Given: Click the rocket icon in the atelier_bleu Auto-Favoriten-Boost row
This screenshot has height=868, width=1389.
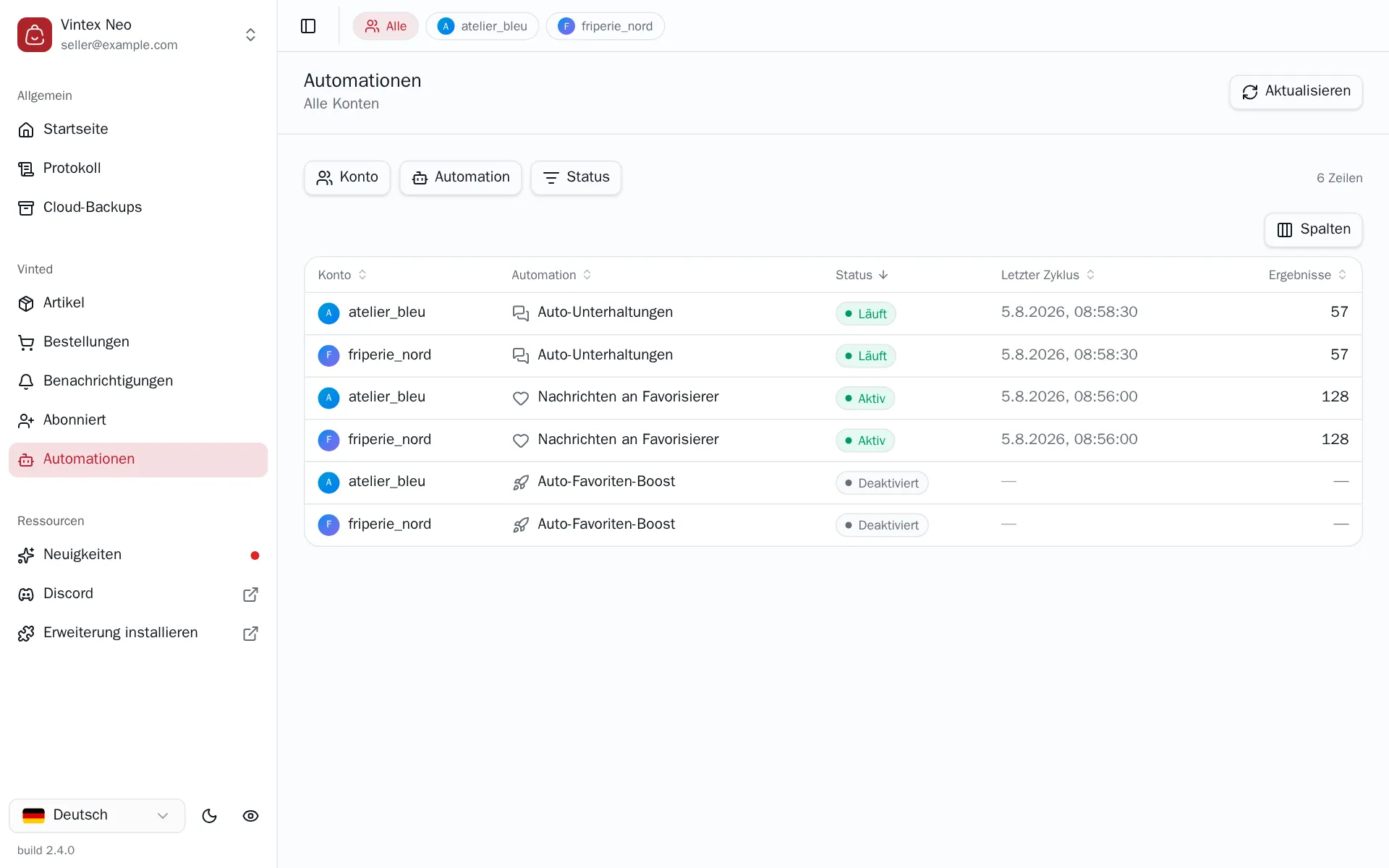Looking at the screenshot, I should [521, 482].
